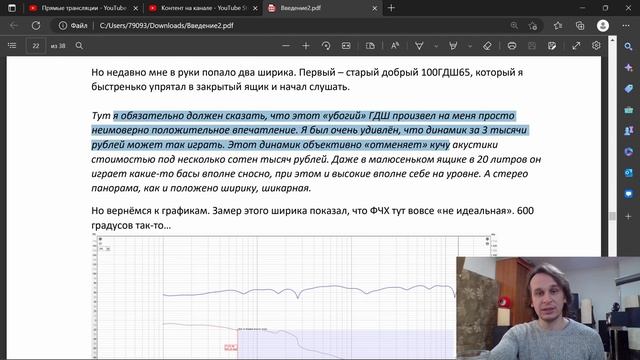Add a sidebar app with plus button
Screen dimensions: 640x360
[629, 216]
